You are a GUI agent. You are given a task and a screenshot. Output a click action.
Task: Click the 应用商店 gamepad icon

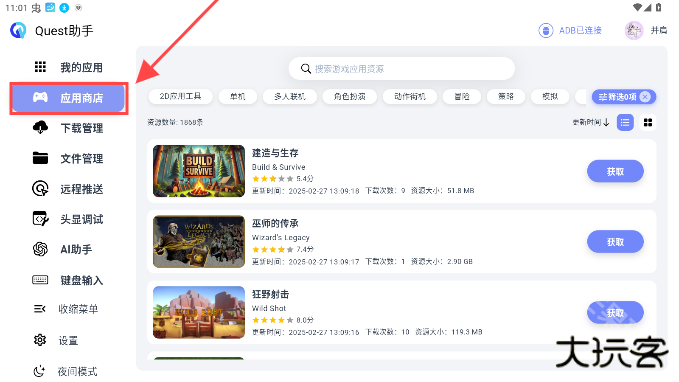(40, 97)
